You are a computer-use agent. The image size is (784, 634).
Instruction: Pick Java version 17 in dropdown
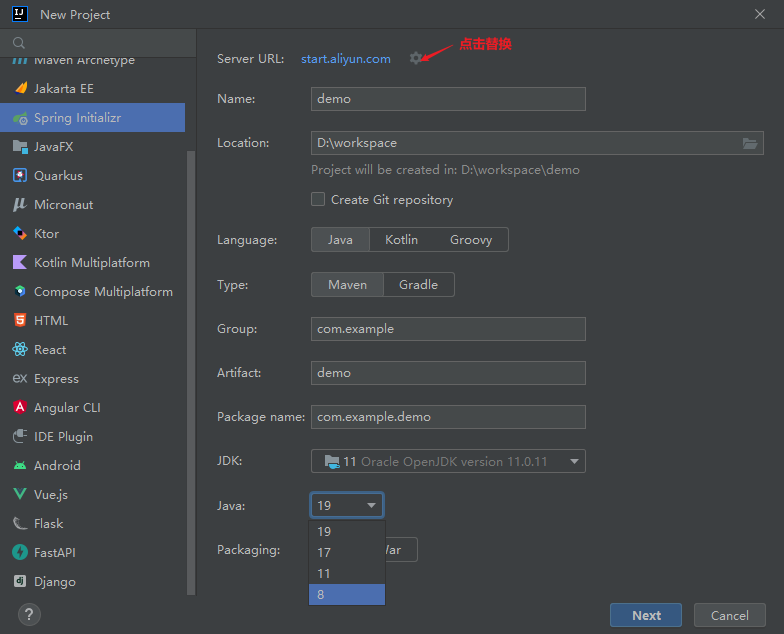point(346,553)
